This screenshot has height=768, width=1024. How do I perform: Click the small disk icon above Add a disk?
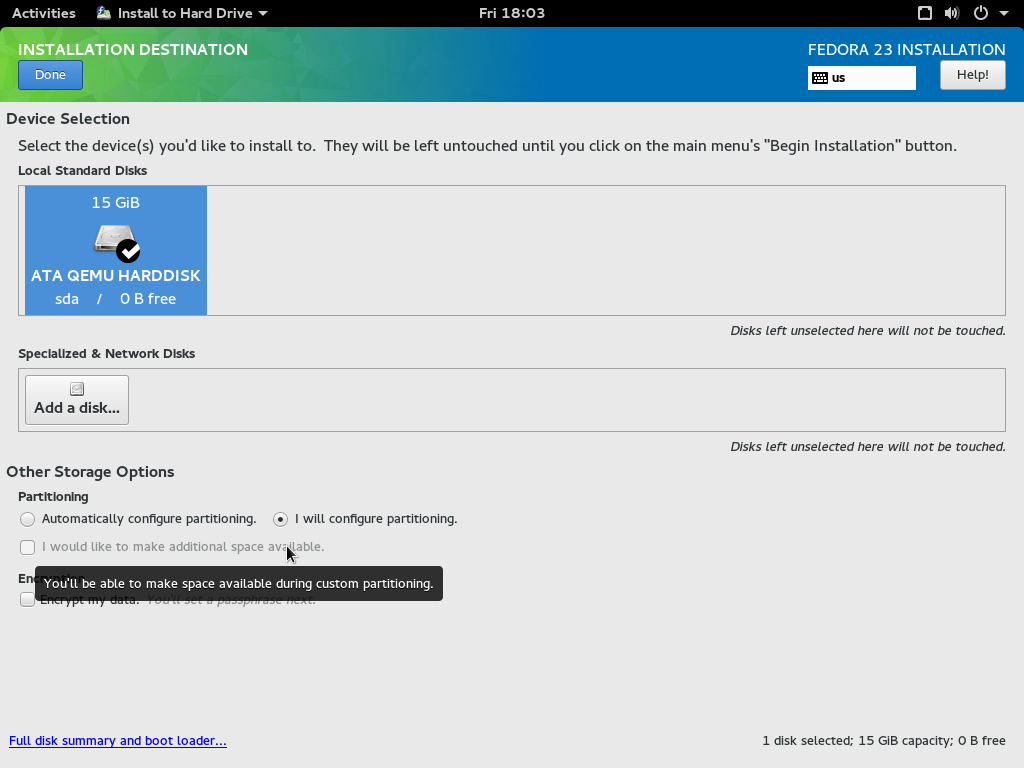click(x=77, y=389)
